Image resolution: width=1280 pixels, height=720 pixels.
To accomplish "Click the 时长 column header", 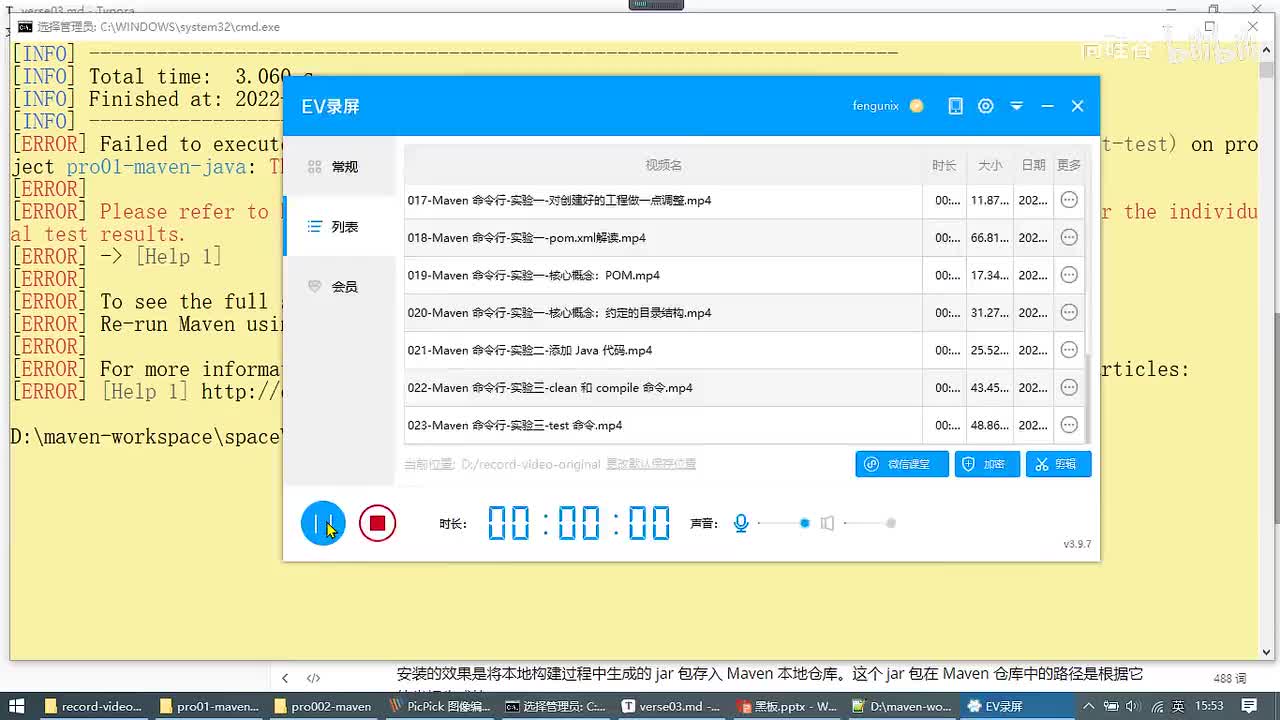I will coord(944,165).
